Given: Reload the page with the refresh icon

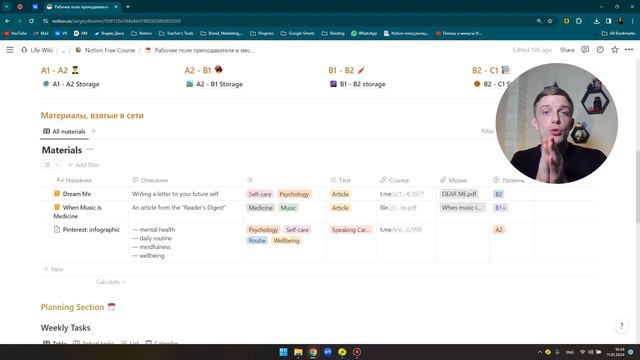Looking at the screenshot, I should point(31,21).
